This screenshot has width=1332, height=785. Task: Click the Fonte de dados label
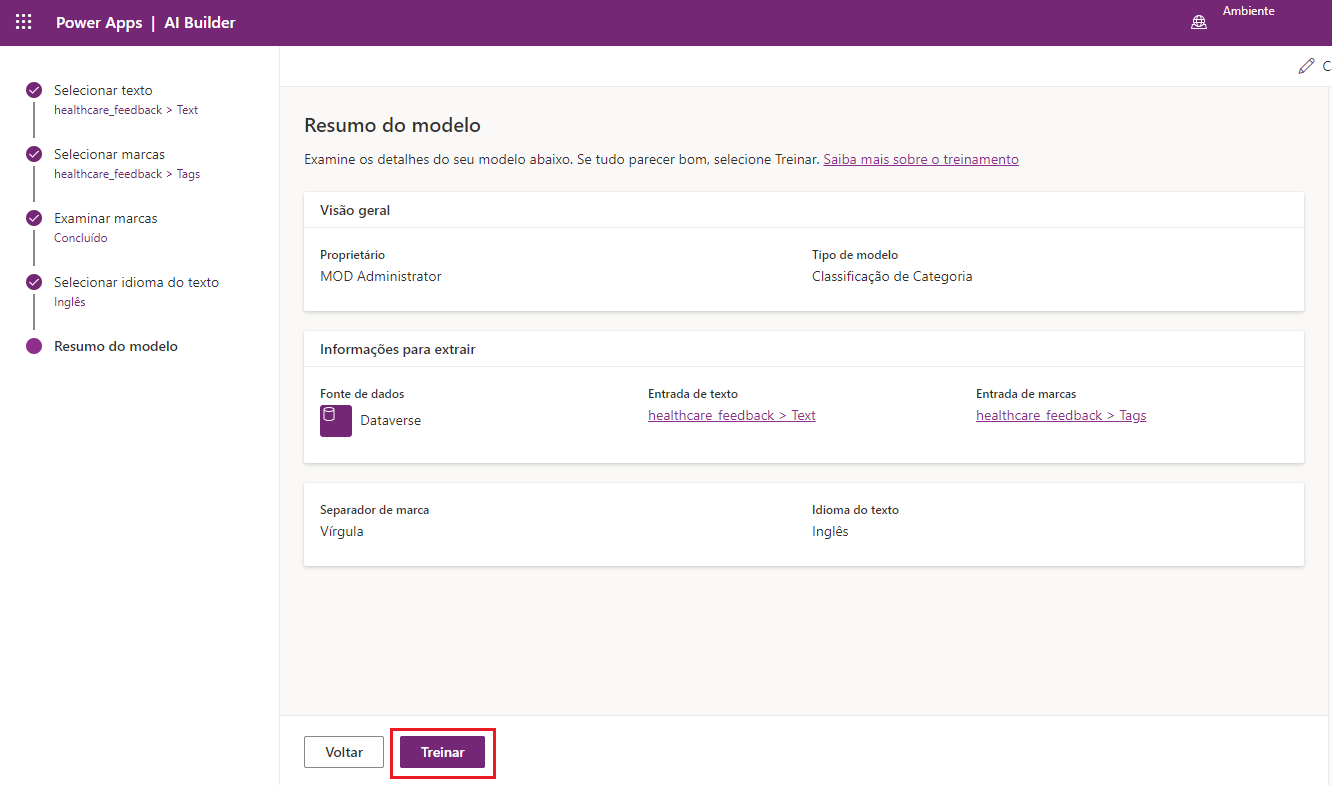(x=362, y=394)
